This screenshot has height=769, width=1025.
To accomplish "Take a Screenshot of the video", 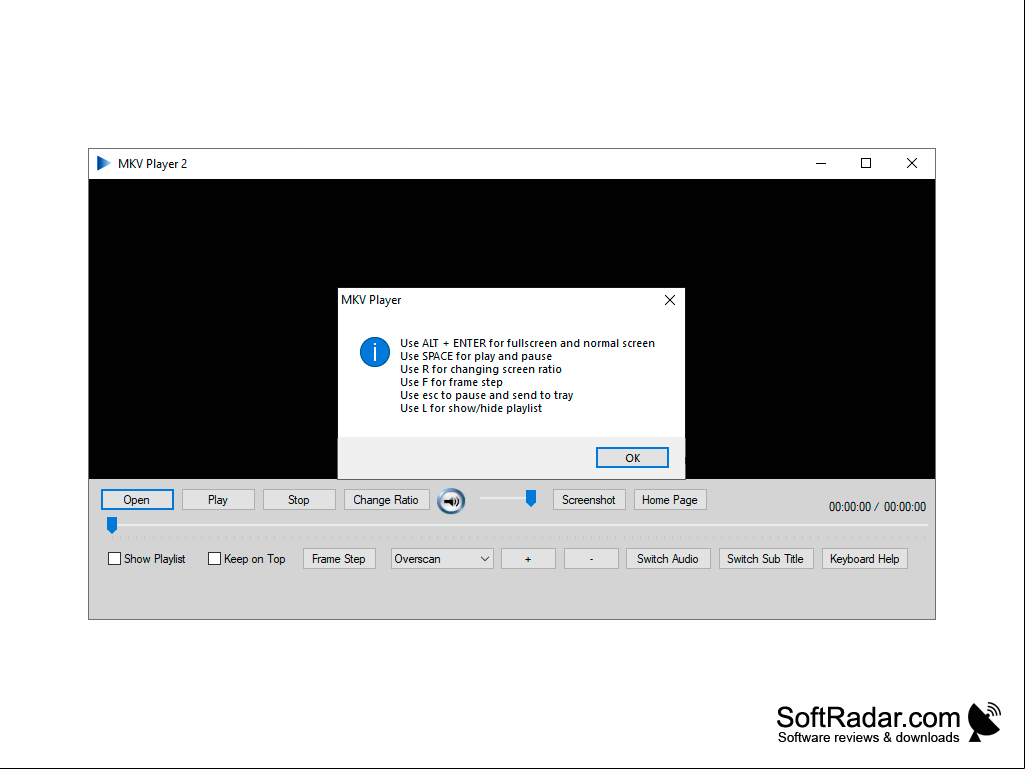I will 589,500.
